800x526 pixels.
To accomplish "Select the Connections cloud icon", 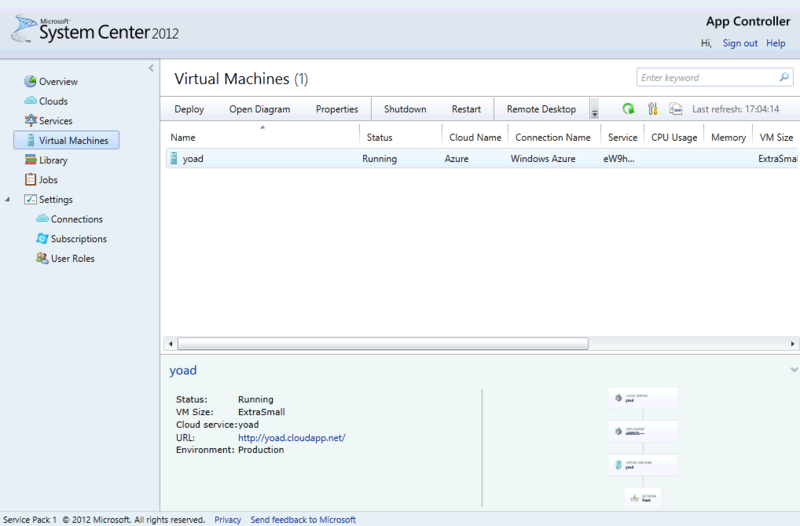I will [x=42, y=218].
